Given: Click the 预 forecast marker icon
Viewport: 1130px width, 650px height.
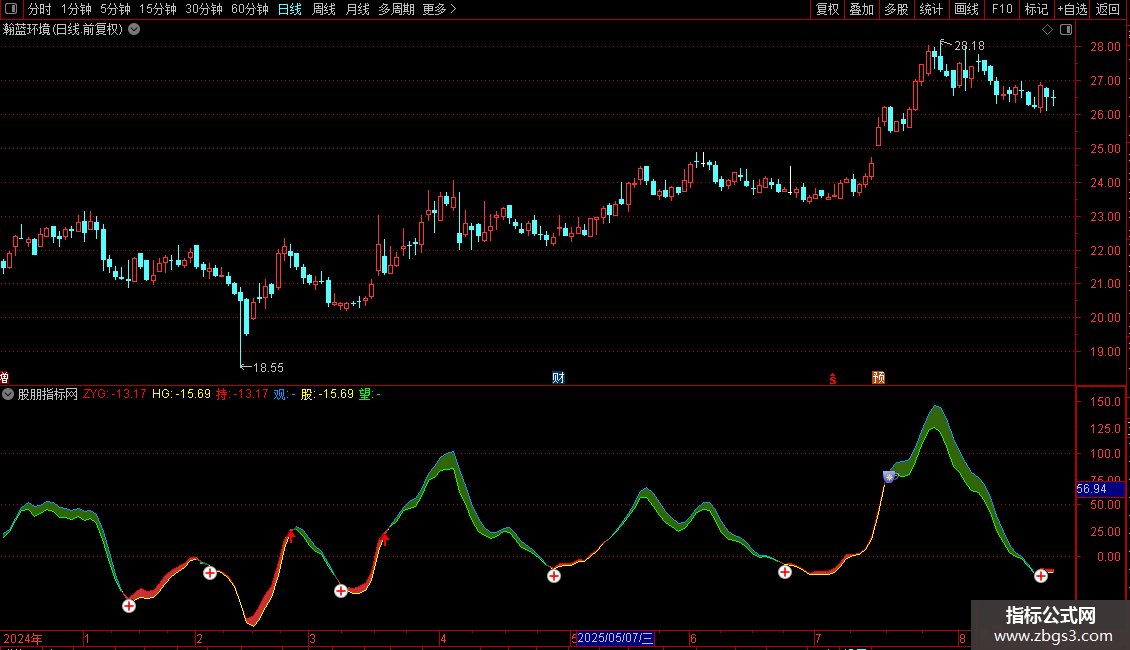Looking at the screenshot, I should pyautogui.click(x=878, y=378).
